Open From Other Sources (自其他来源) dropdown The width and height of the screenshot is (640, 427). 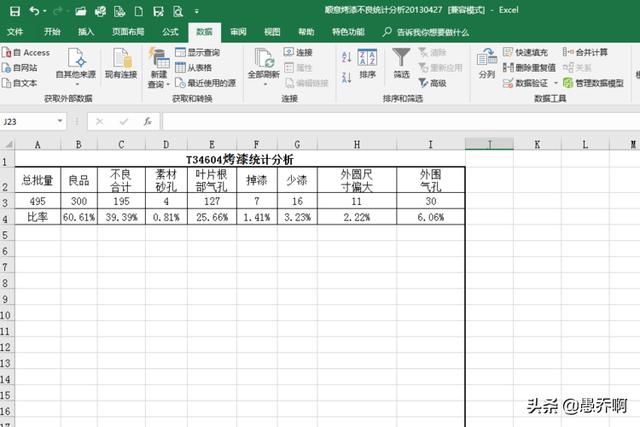click(x=75, y=74)
